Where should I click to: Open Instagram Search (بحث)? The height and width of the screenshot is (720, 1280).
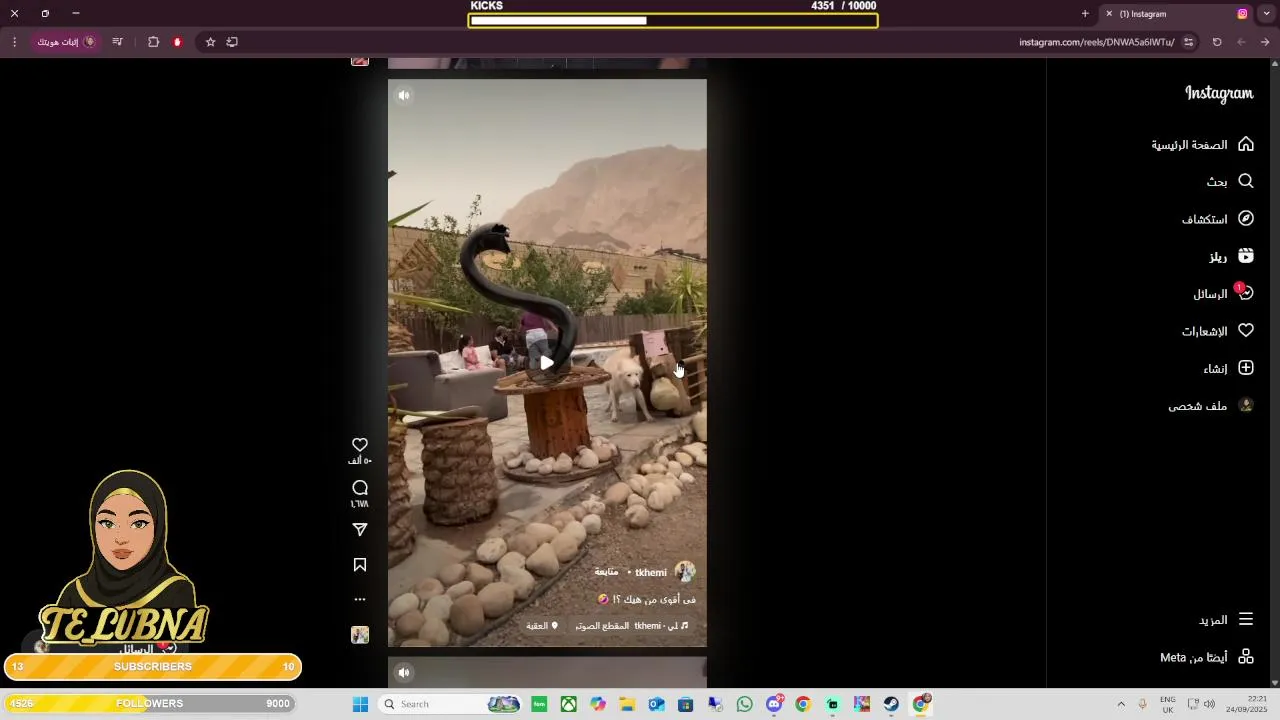tap(1230, 181)
